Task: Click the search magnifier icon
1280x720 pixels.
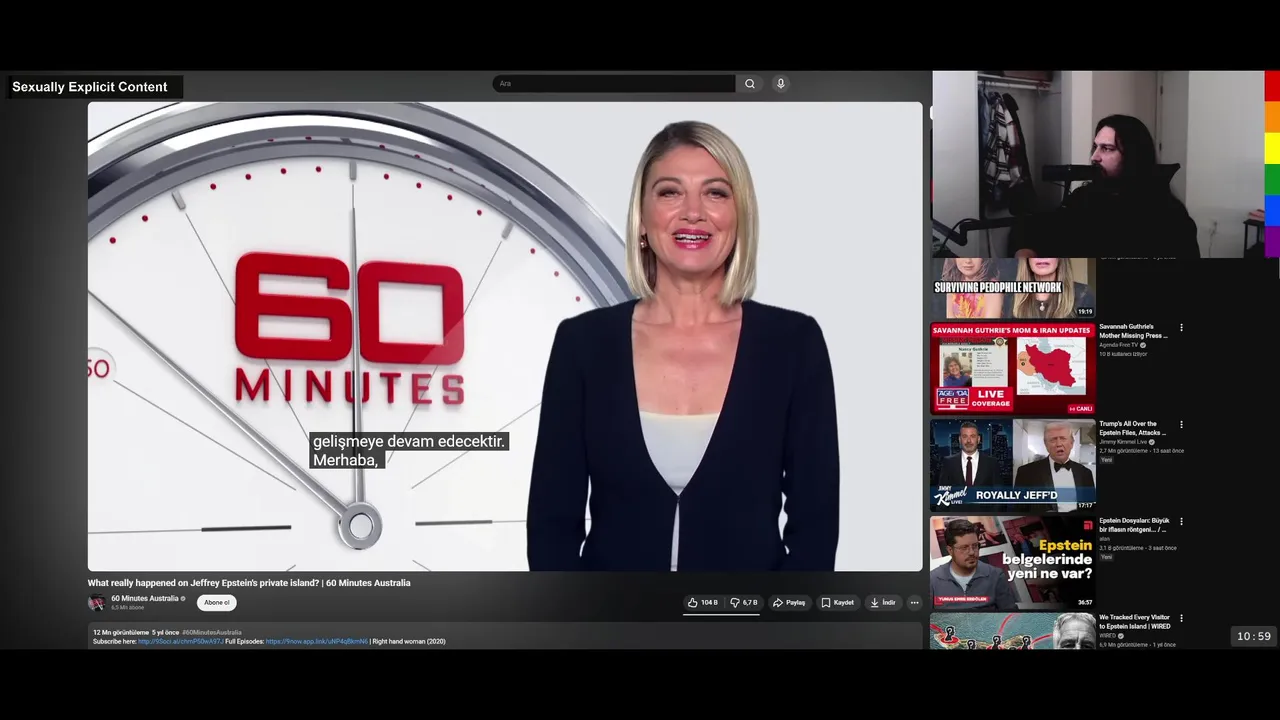Action: tap(750, 84)
